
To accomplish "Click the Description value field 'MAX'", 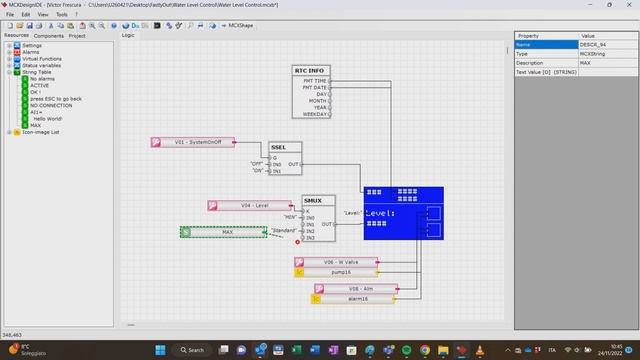I will tap(608, 63).
